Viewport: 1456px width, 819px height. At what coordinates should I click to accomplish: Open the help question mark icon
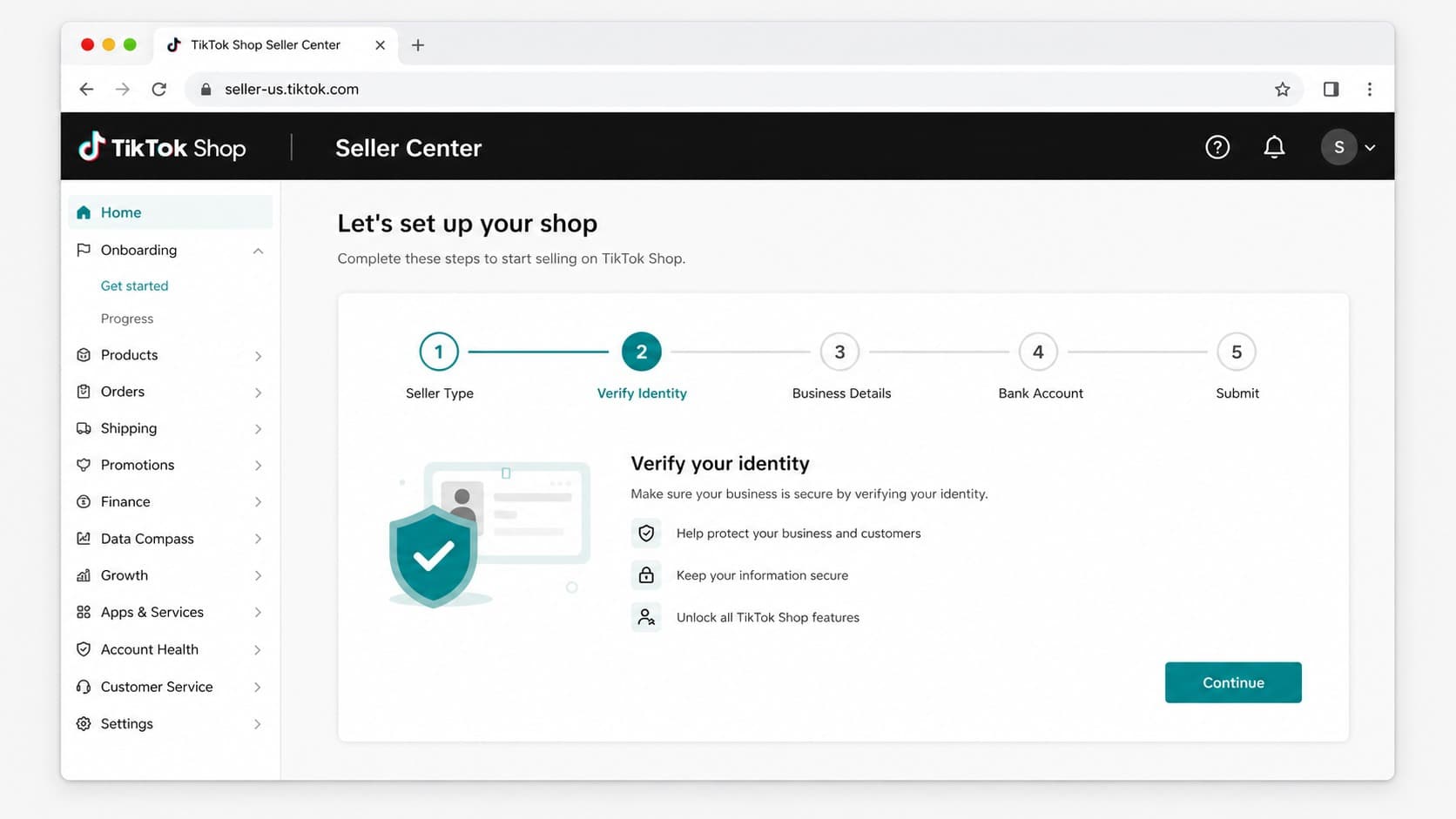[x=1217, y=147]
